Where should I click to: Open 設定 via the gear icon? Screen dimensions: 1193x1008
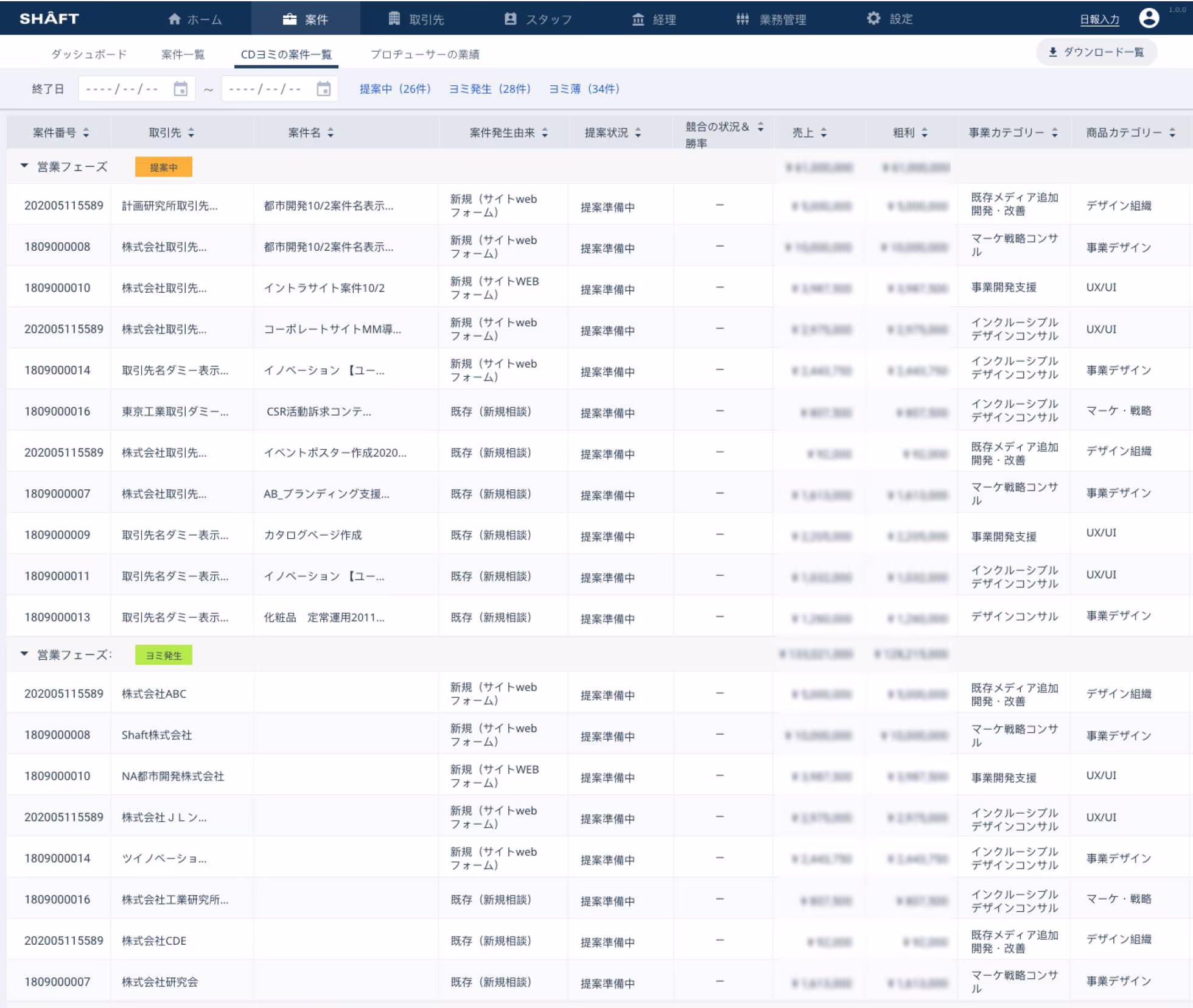coord(873,18)
